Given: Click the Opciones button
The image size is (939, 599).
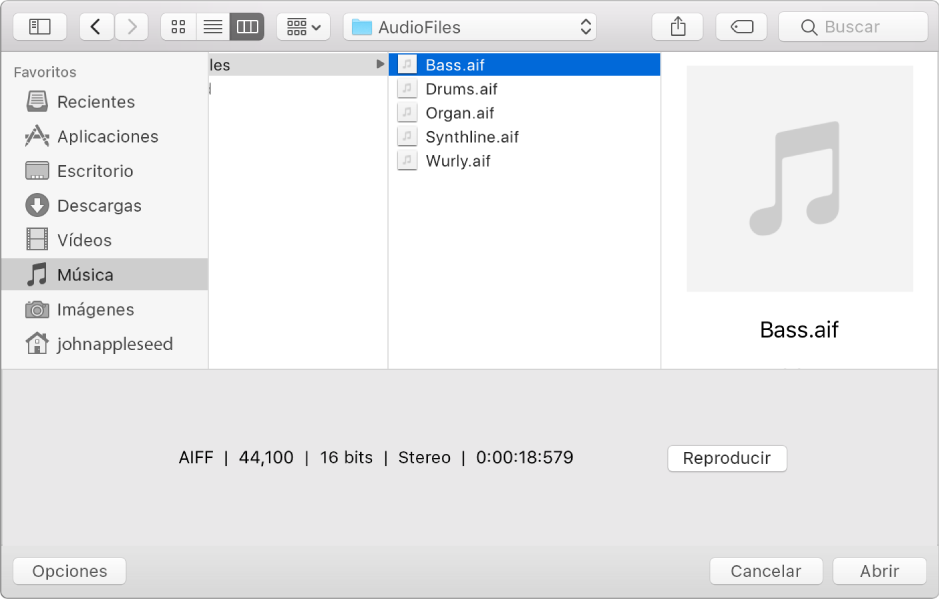Looking at the screenshot, I should (x=69, y=571).
